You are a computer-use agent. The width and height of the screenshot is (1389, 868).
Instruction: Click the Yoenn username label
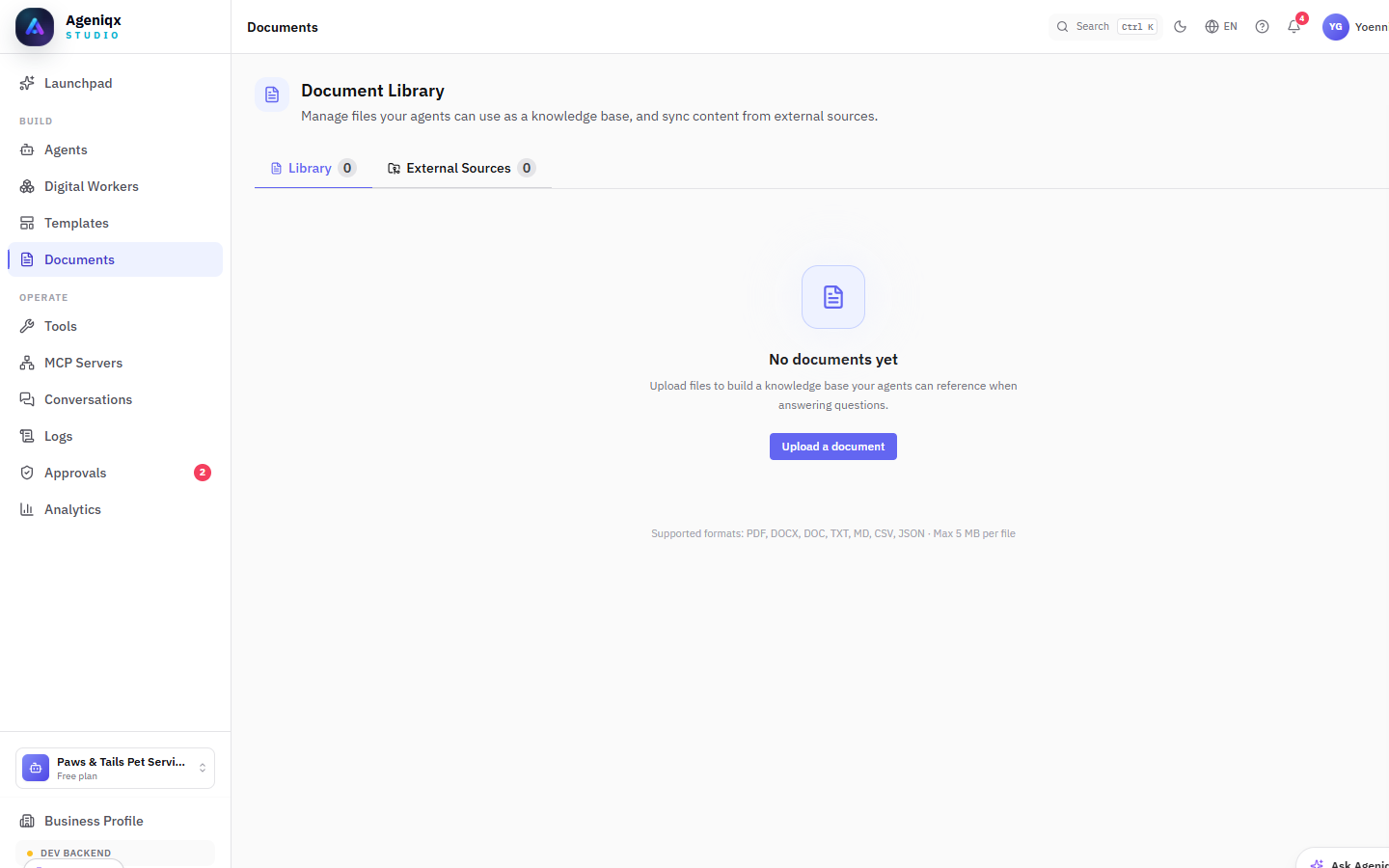coord(1372,27)
